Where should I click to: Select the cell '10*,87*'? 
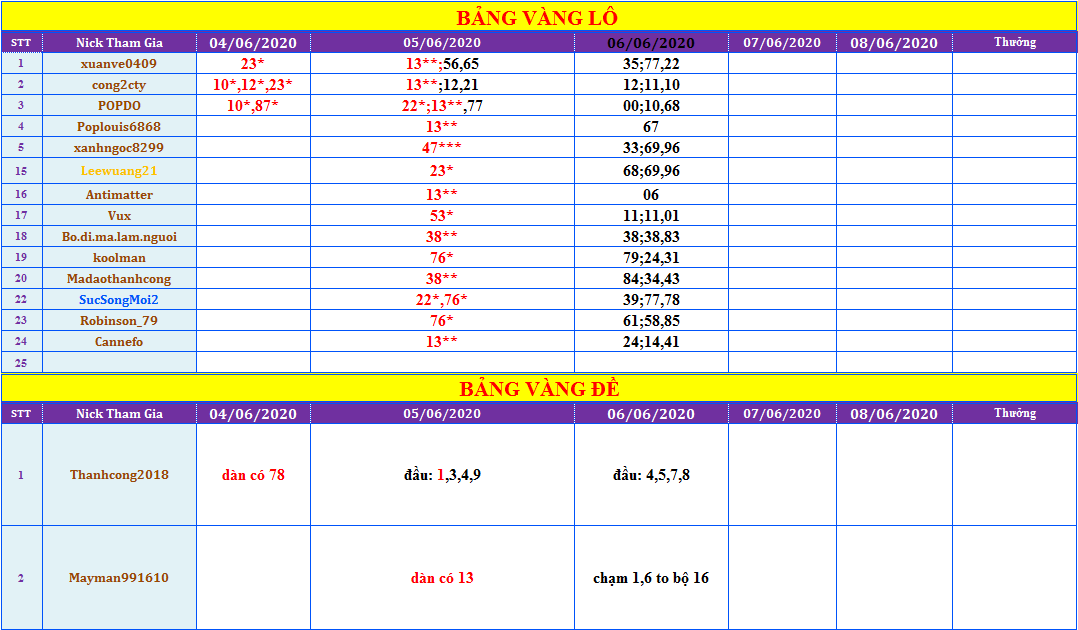coord(253,106)
